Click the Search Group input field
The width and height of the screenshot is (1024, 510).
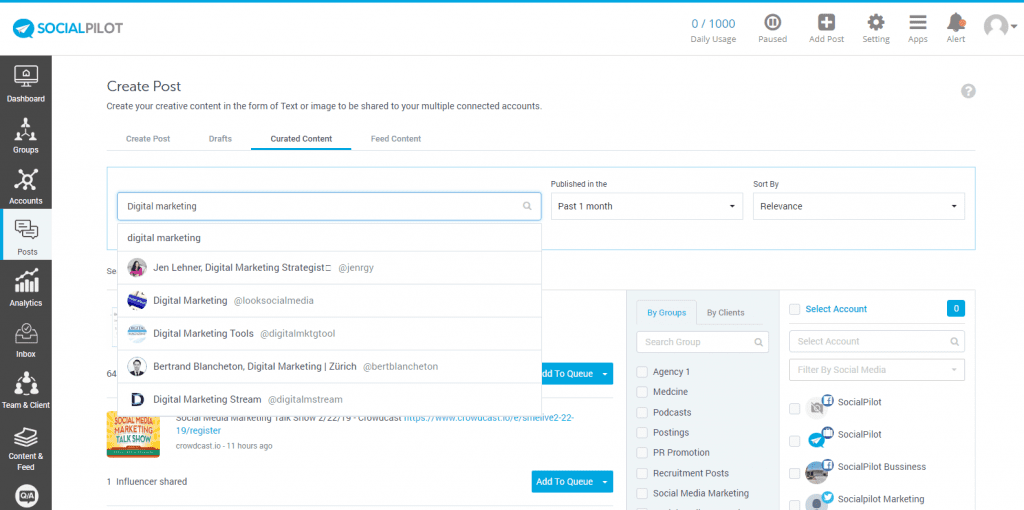(703, 342)
